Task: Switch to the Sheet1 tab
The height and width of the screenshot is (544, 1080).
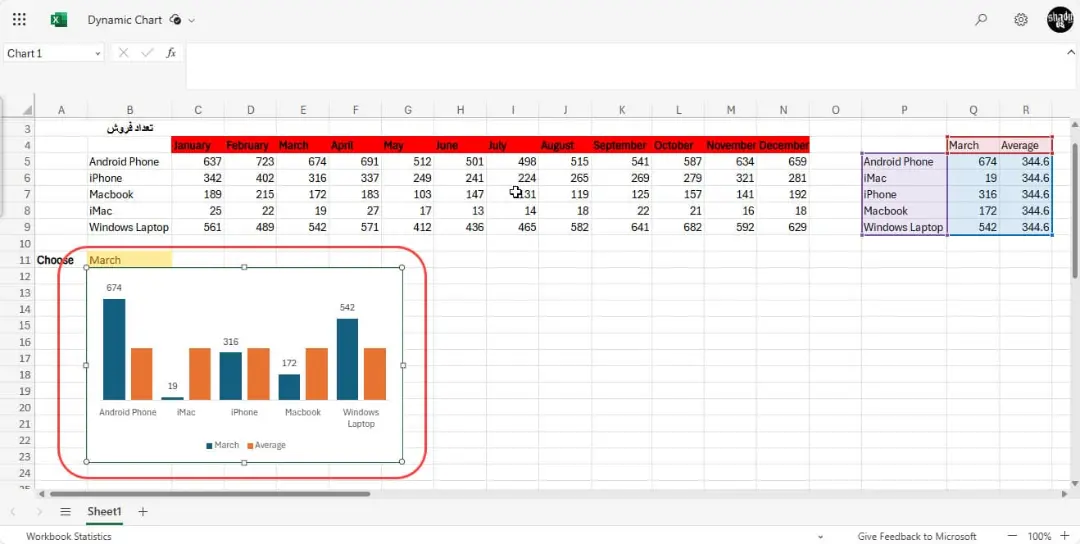Action: coord(104,512)
